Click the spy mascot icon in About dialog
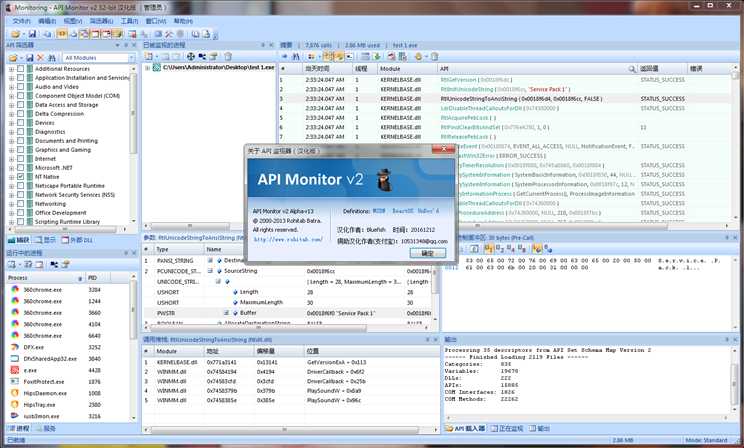 384,179
